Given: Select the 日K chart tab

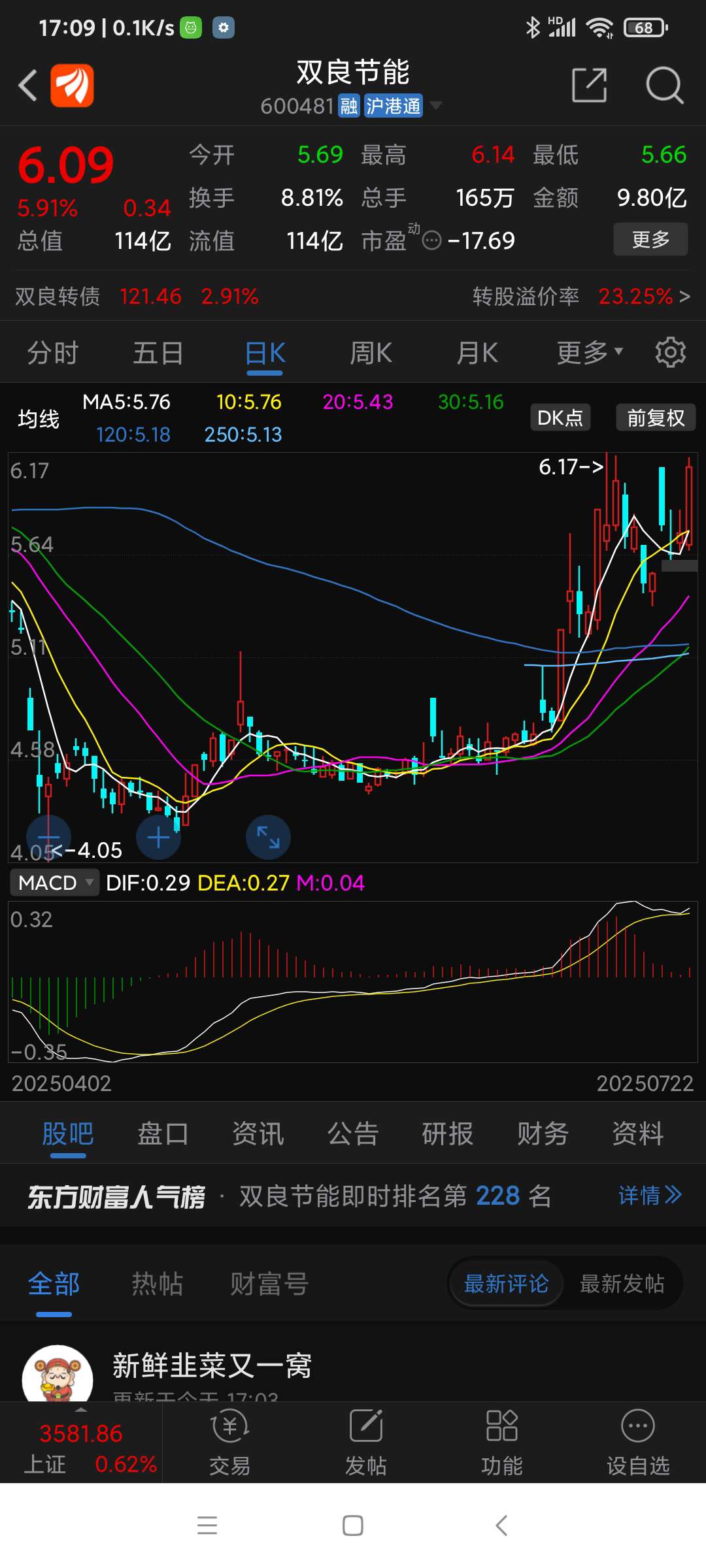Looking at the screenshot, I should [x=265, y=353].
